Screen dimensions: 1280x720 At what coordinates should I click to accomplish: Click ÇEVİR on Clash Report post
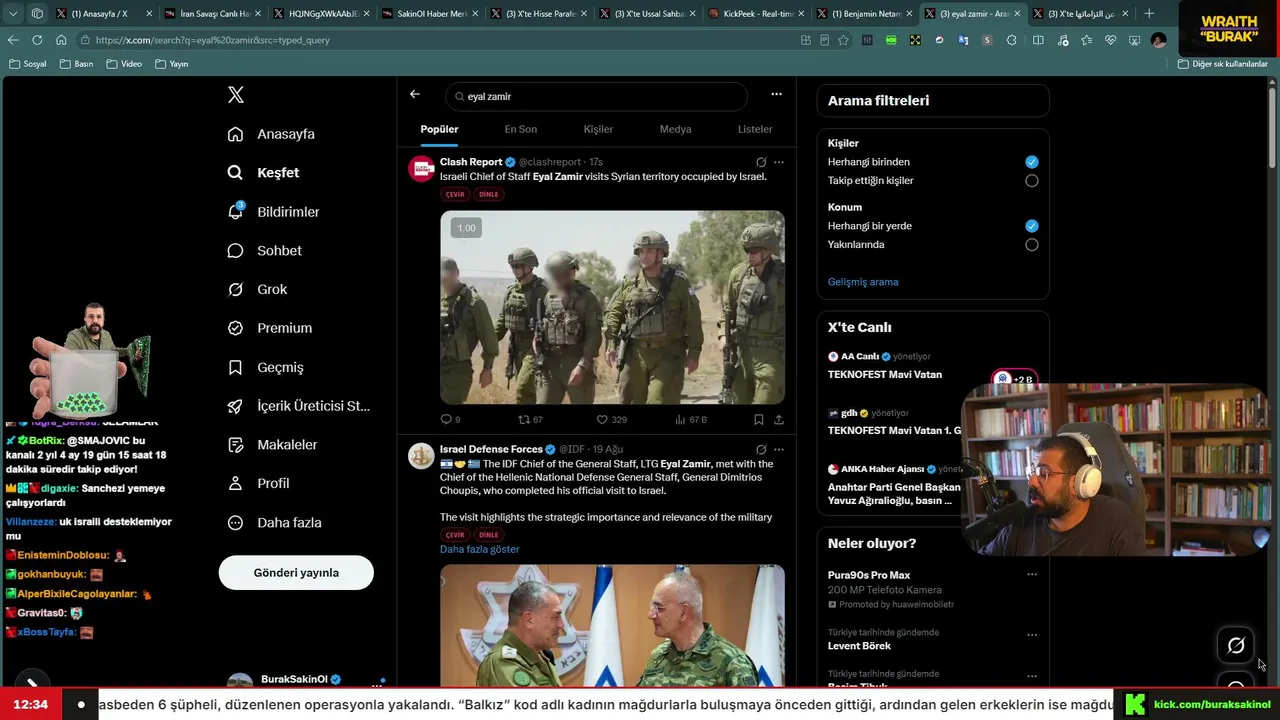(455, 195)
